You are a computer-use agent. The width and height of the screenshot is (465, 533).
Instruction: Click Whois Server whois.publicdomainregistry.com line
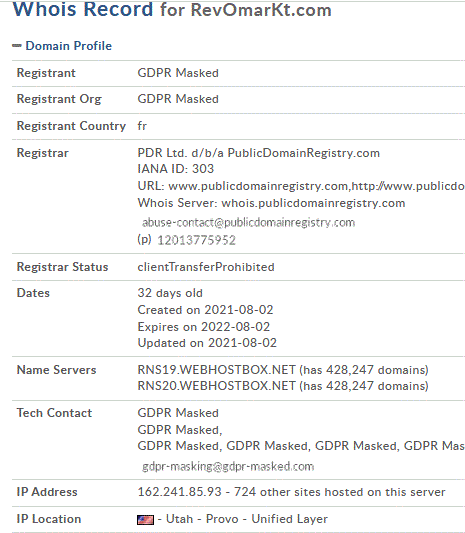[x=271, y=203]
